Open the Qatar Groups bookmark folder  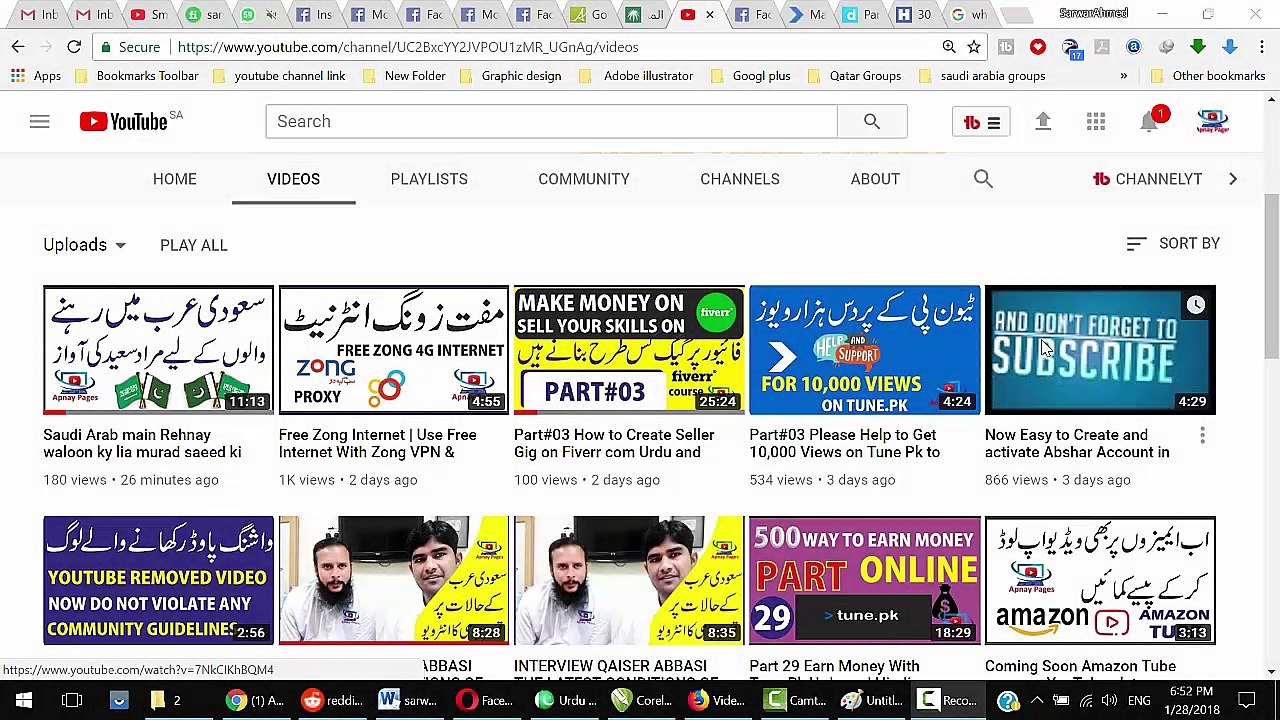(853, 76)
